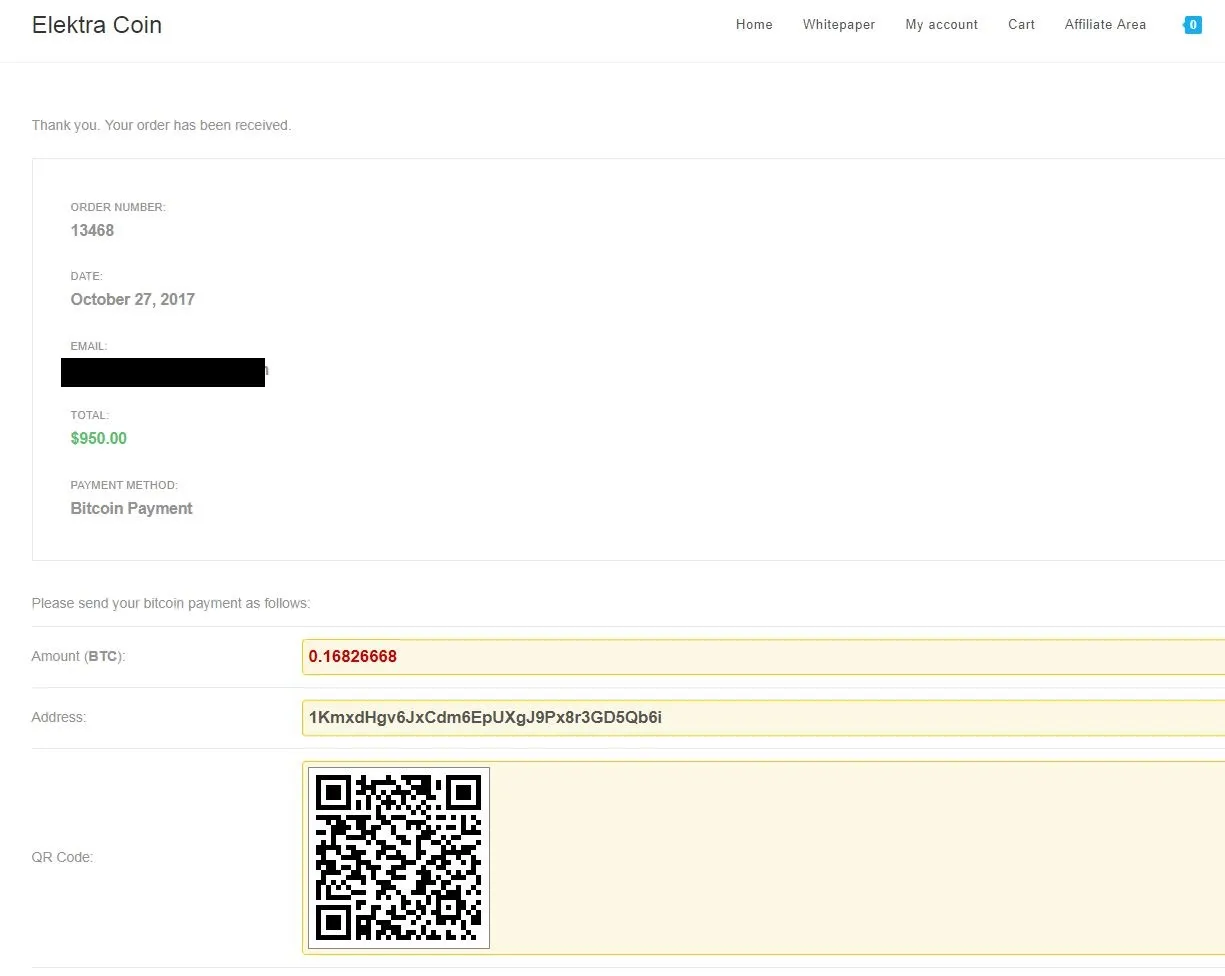Click the DATE label
The image size is (1225, 976).
(87, 277)
